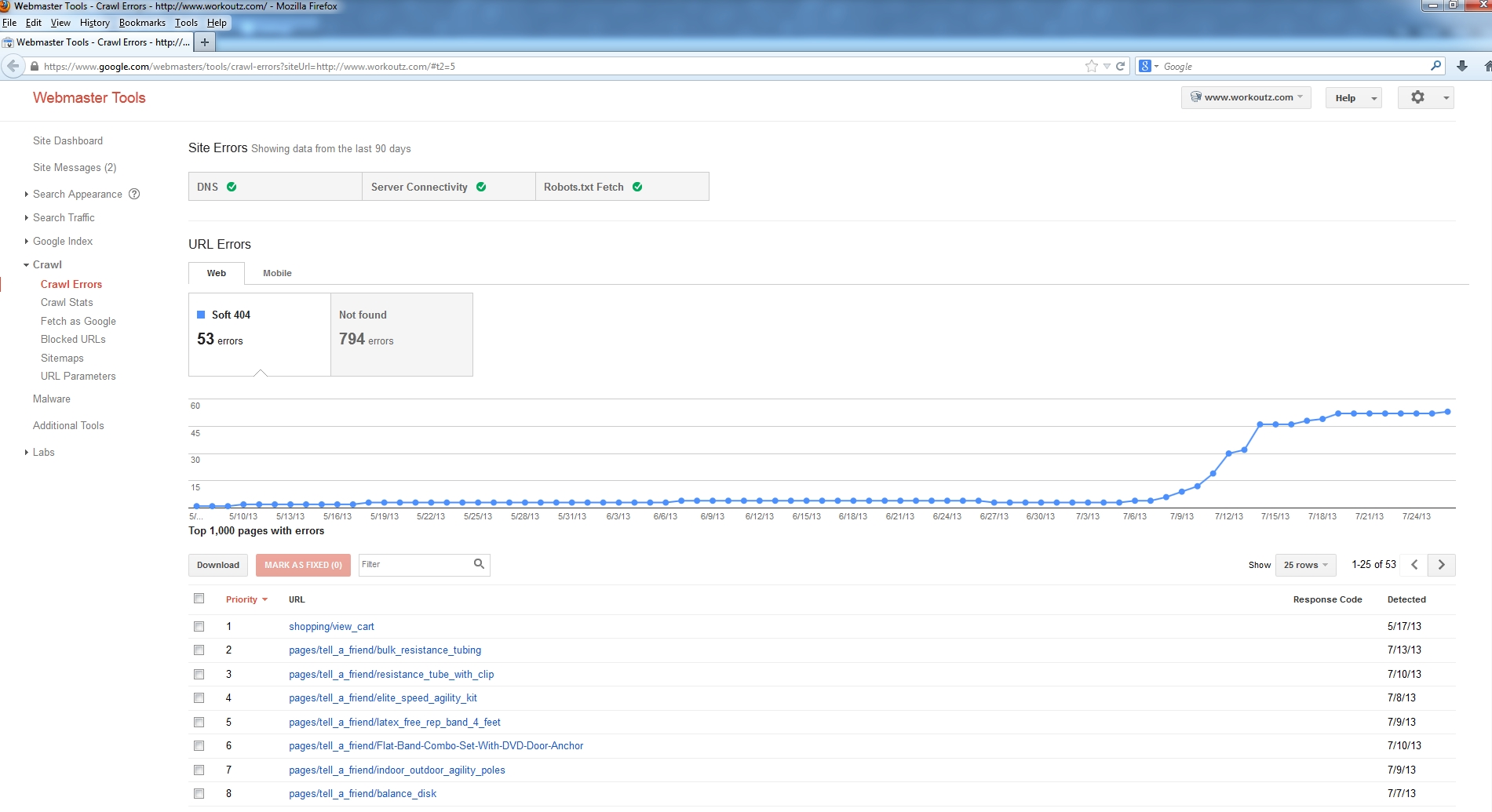The width and height of the screenshot is (1492, 812).
Task: Check the box for latex_free_rep_band_4_feet row
Action: [x=199, y=722]
